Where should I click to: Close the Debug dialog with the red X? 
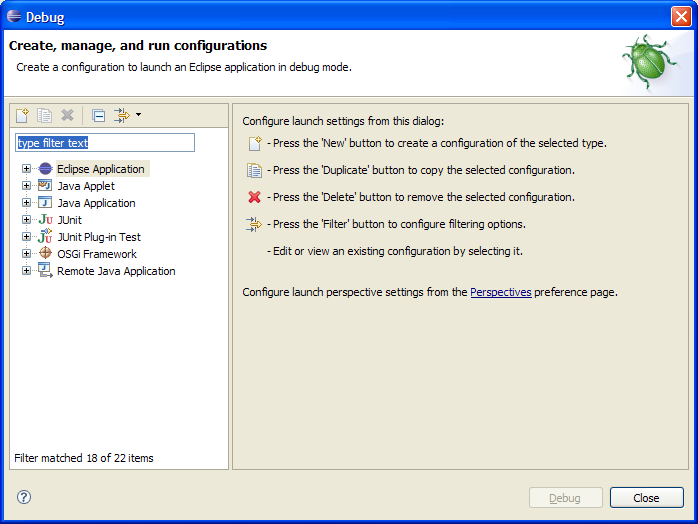tap(681, 17)
